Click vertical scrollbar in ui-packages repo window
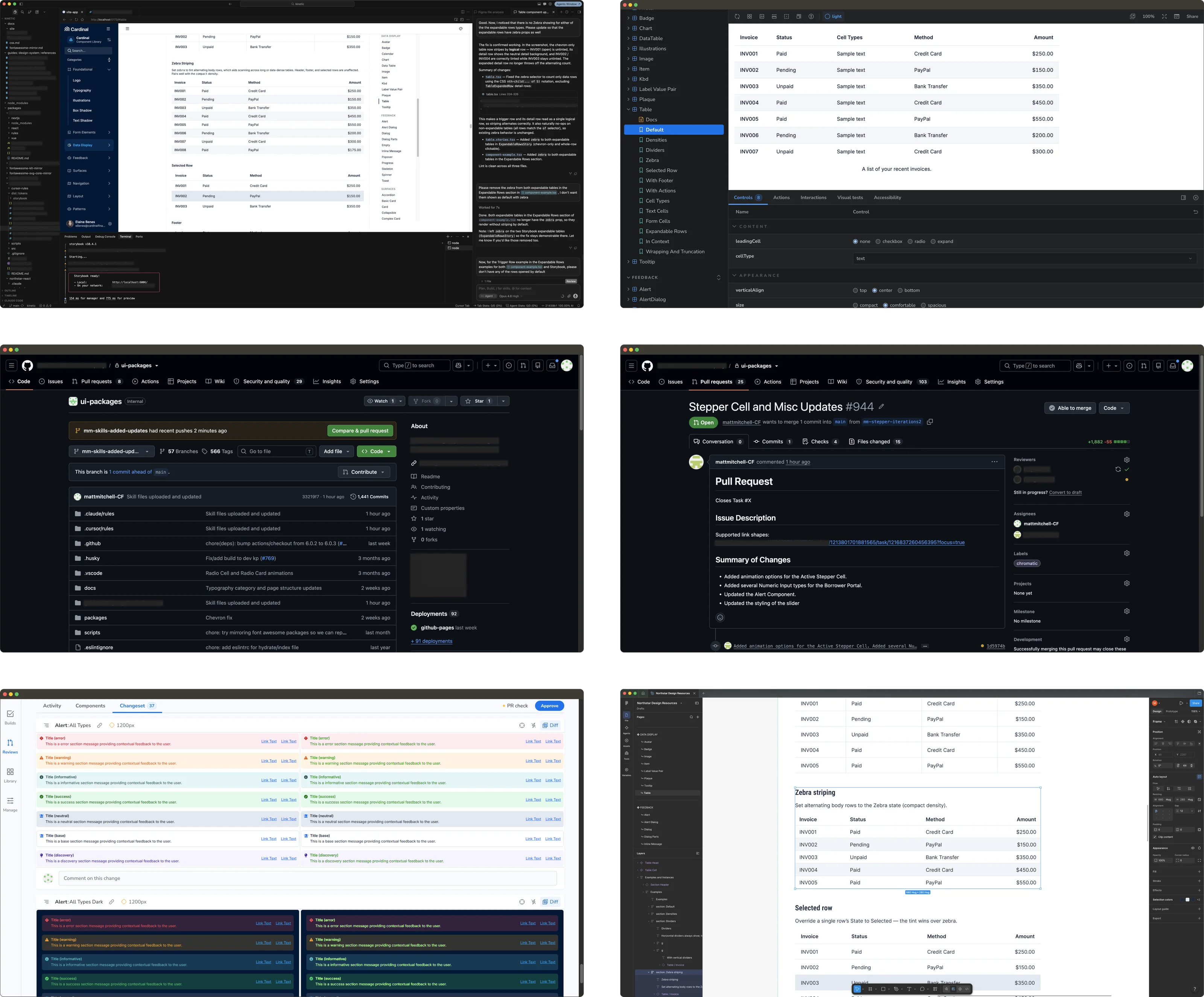The image size is (1204, 997). [581, 393]
